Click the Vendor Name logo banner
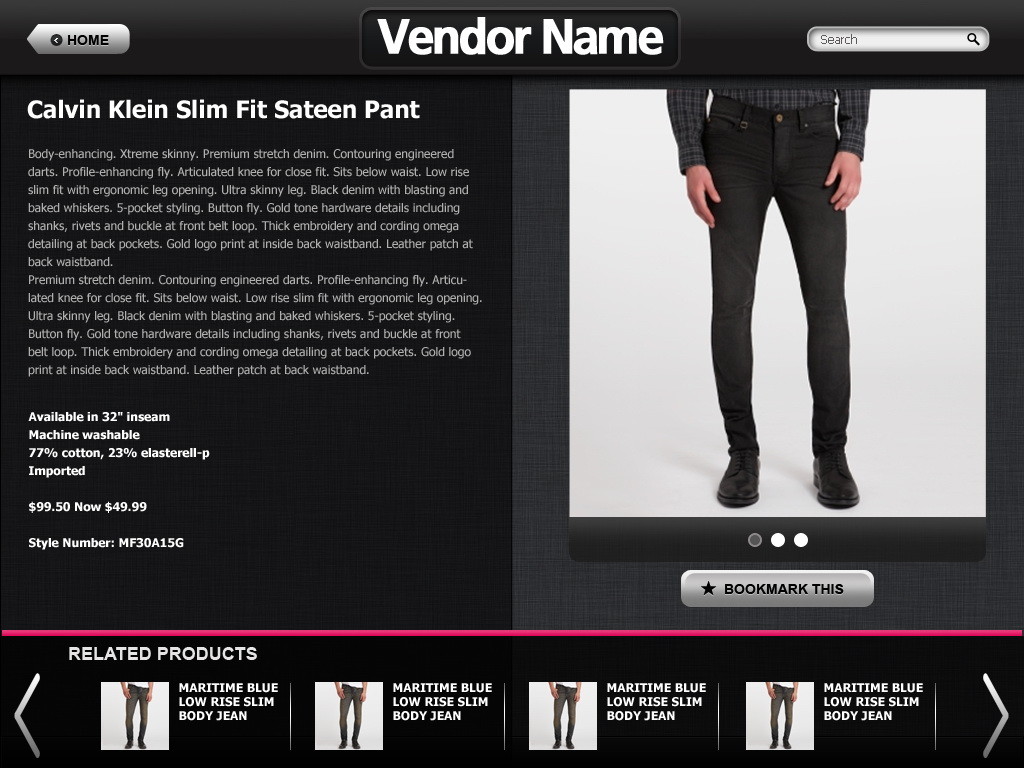1024x768 pixels. click(520, 38)
